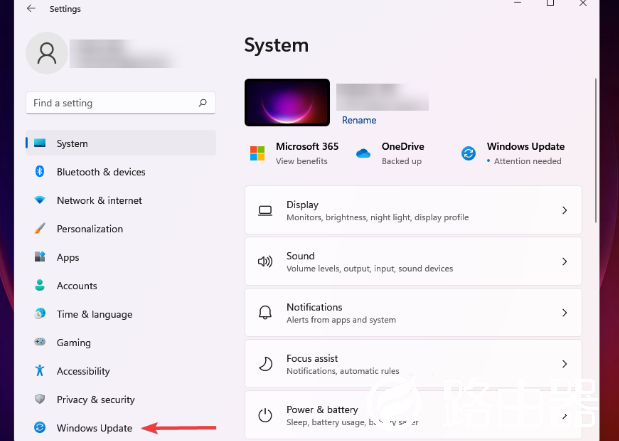619x441 pixels.
Task: Click the Sound speaker icon
Action: tap(265, 261)
